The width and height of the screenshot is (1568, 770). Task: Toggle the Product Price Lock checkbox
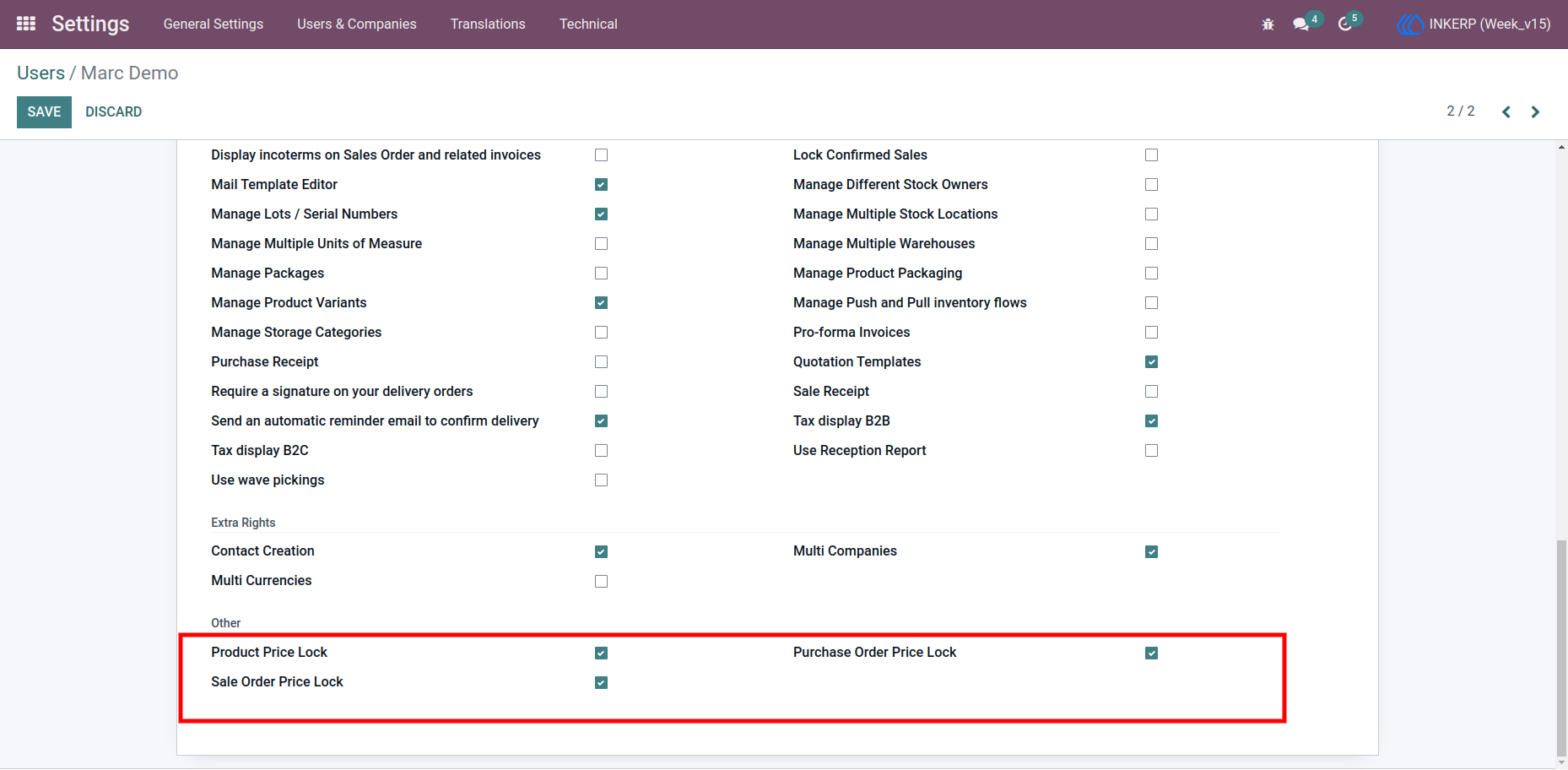pos(601,653)
